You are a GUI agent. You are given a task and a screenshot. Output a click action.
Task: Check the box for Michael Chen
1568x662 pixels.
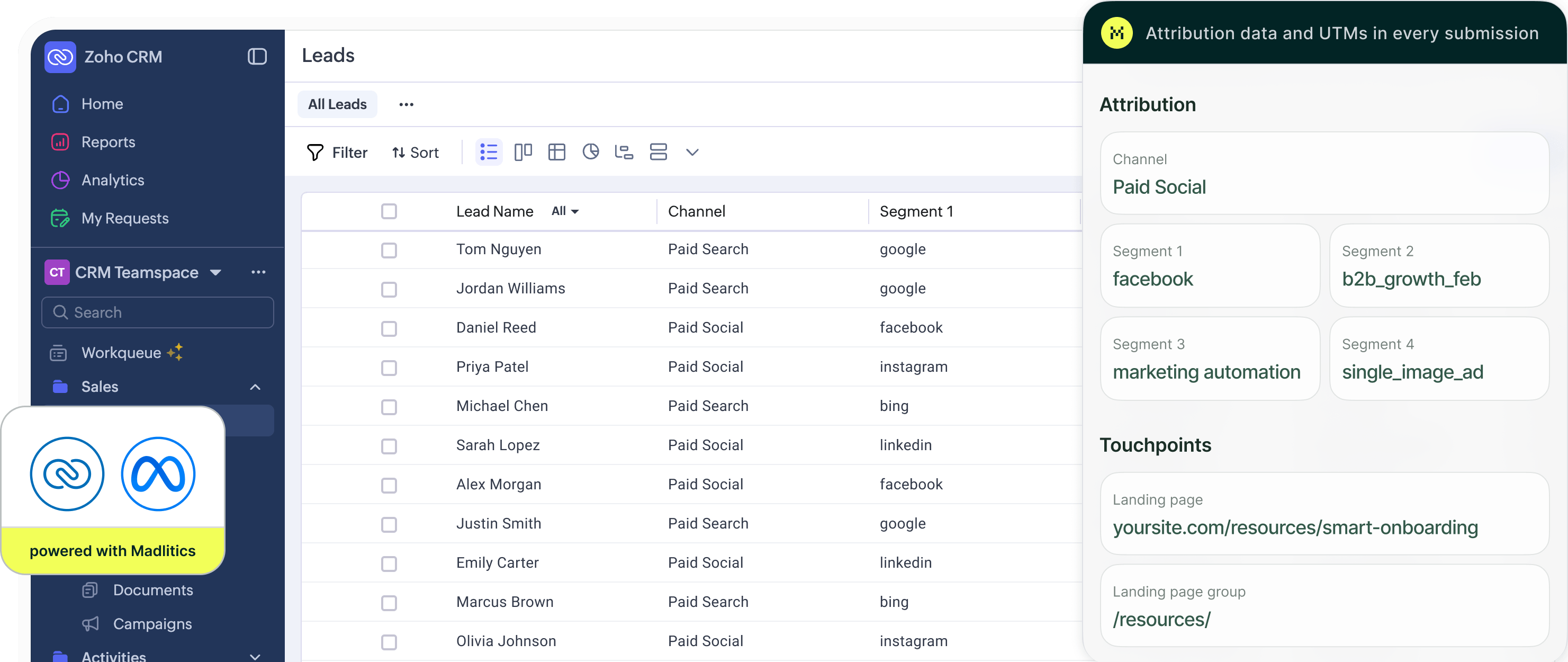click(389, 407)
